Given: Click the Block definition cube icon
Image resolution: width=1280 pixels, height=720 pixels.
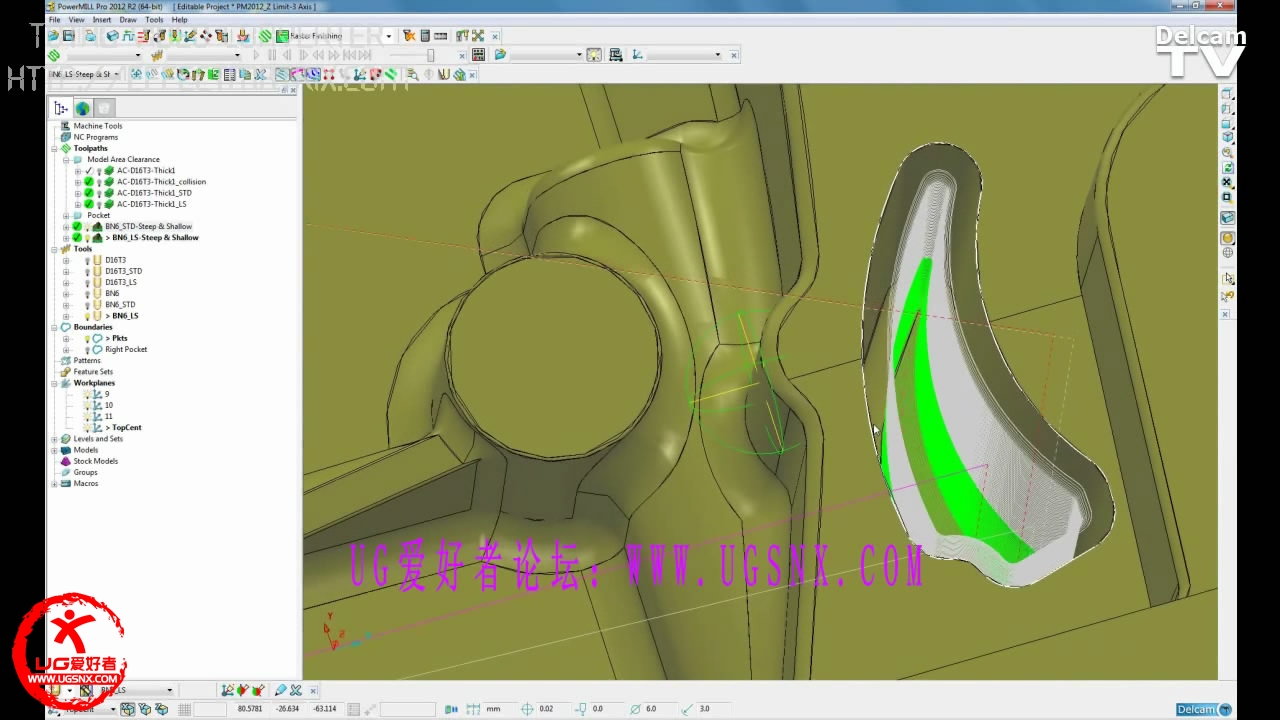Looking at the screenshot, I should tap(113, 36).
